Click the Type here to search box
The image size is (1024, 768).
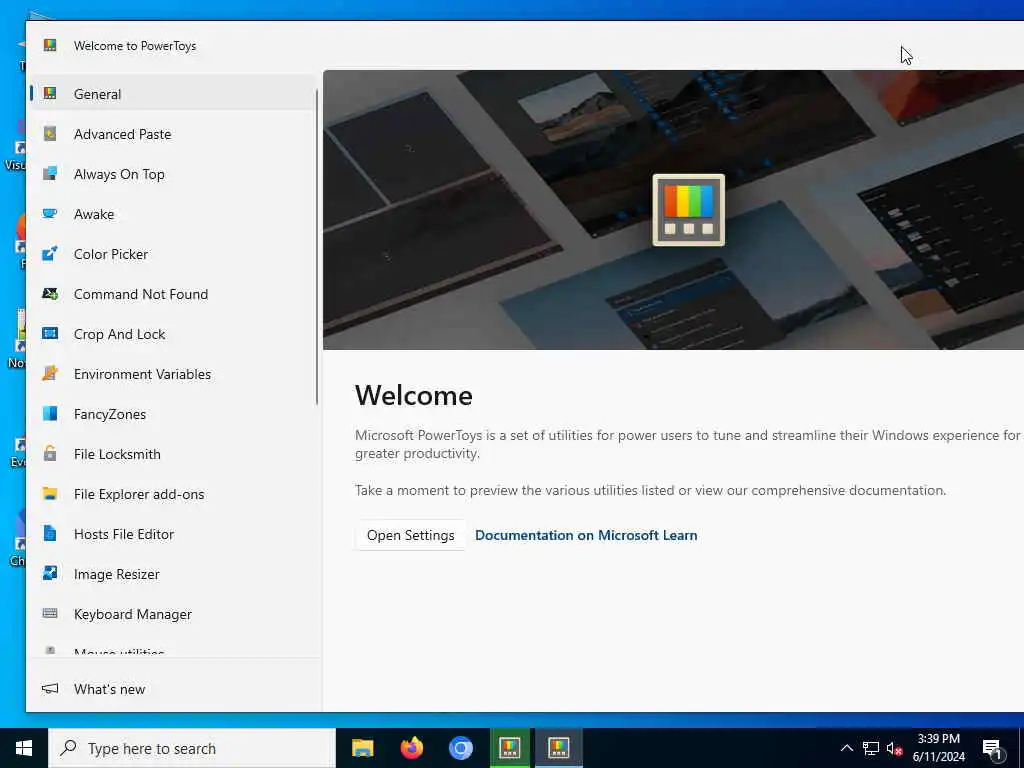[191, 748]
